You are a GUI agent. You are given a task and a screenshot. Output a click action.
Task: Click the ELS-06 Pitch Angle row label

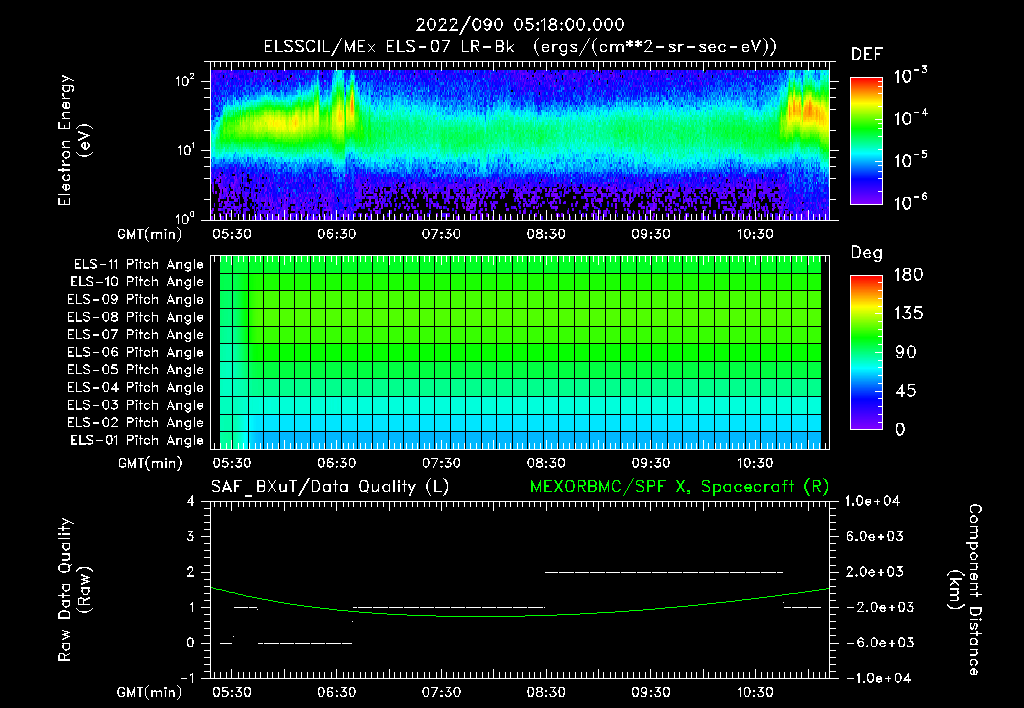136,352
